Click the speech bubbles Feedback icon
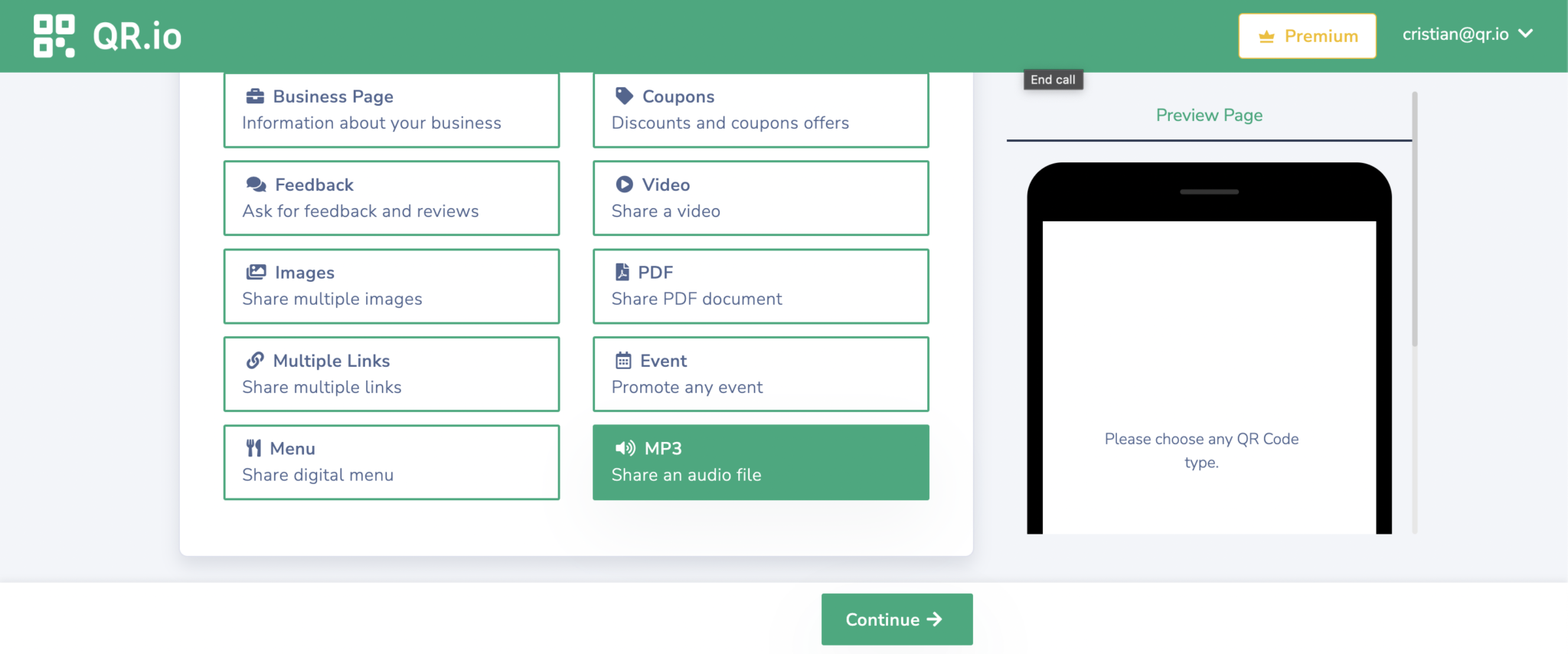This screenshot has width=1568, height=654. [256, 185]
